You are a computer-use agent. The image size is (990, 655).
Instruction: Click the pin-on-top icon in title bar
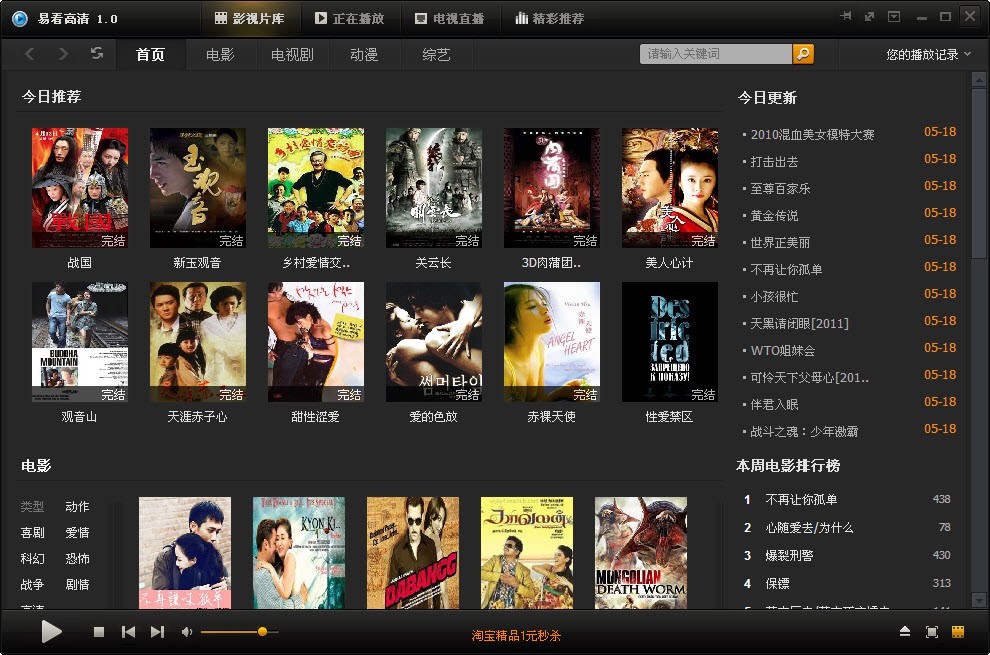pos(846,16)
